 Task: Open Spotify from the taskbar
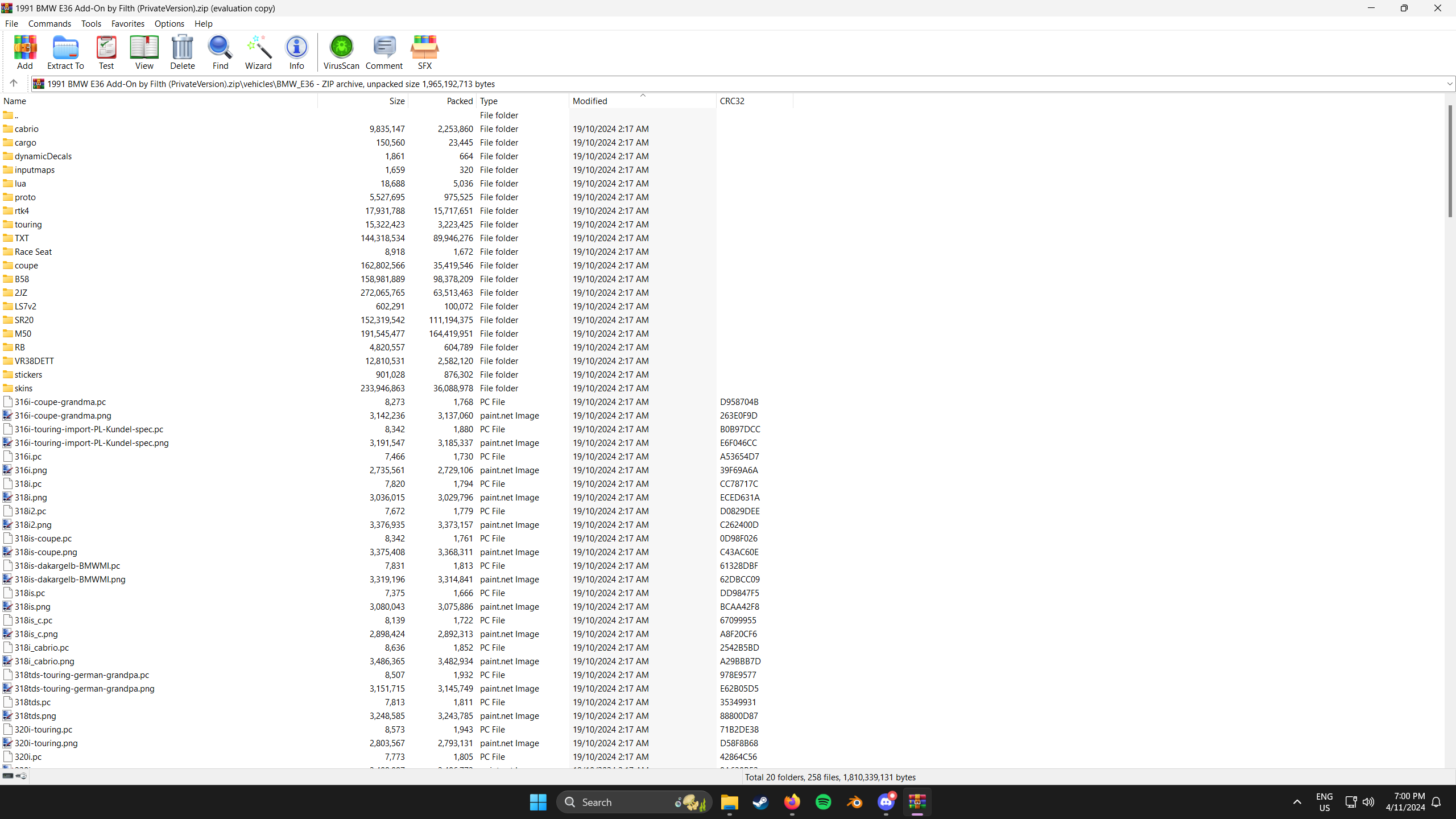(x=823, y=802)
